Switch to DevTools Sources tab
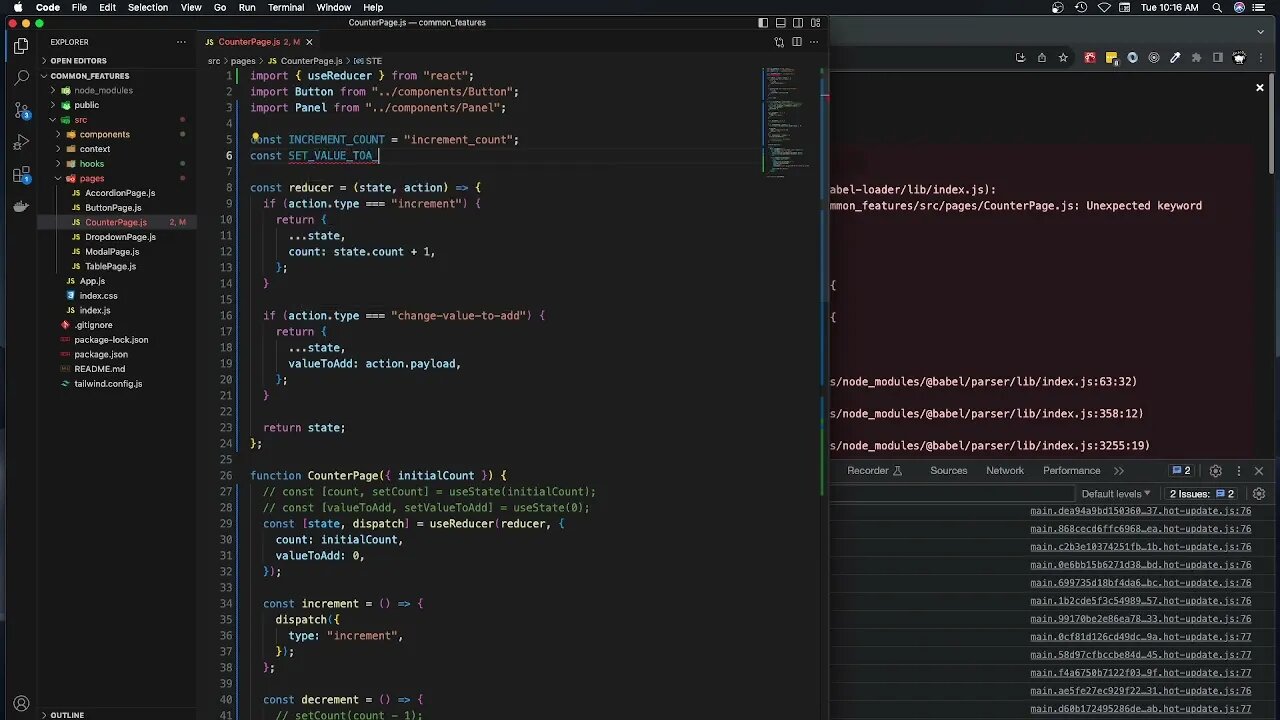Image resolution: width=1280 pixels, height=720 pixels. (949, 471)
